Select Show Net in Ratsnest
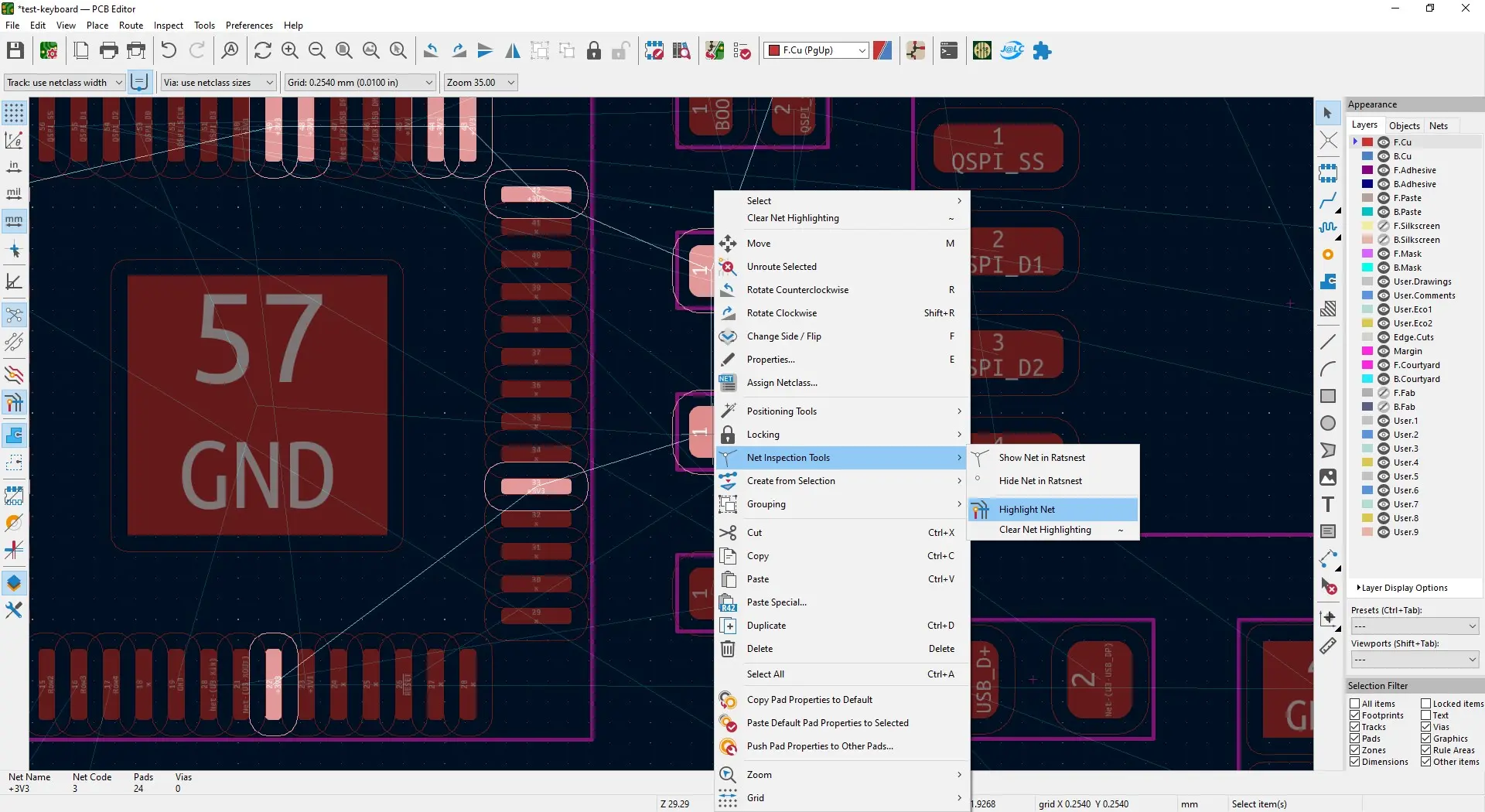 (1053, 458)
